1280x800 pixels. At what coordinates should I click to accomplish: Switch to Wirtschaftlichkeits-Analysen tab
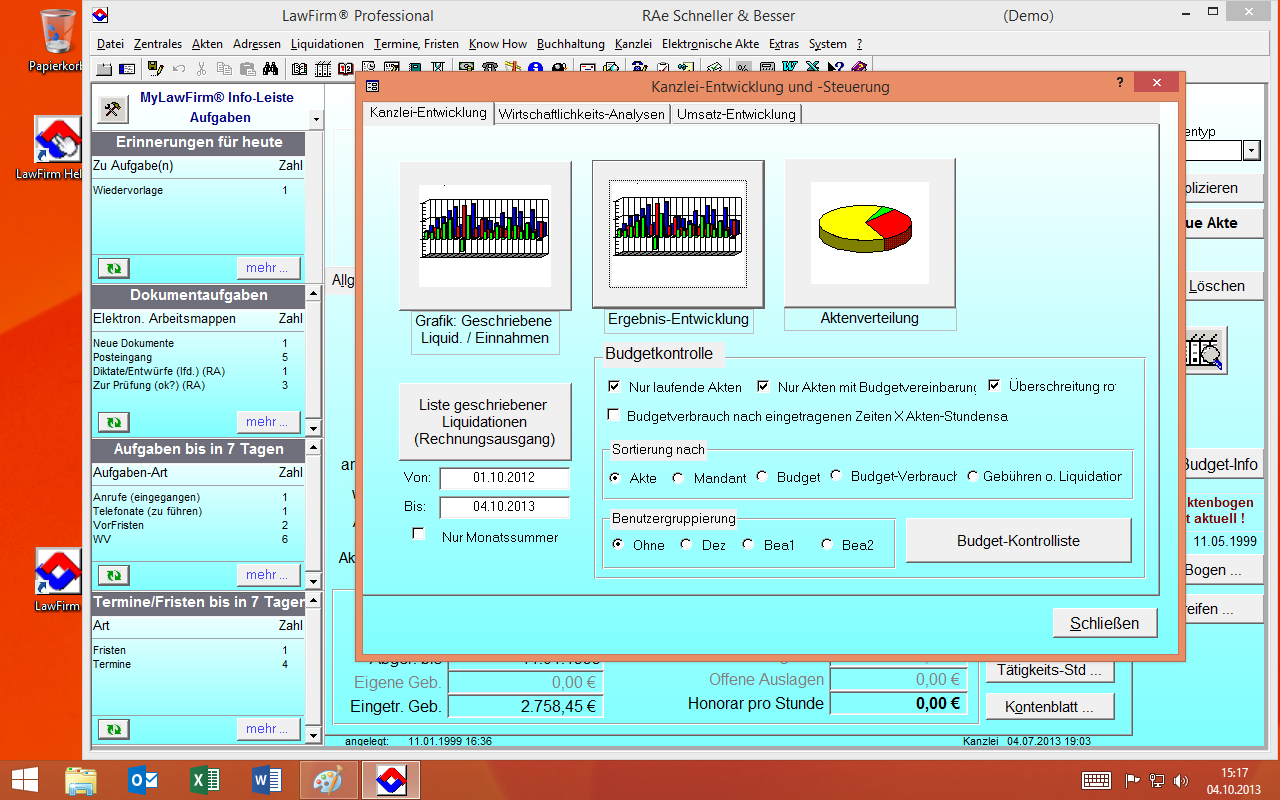pos(581,114)
